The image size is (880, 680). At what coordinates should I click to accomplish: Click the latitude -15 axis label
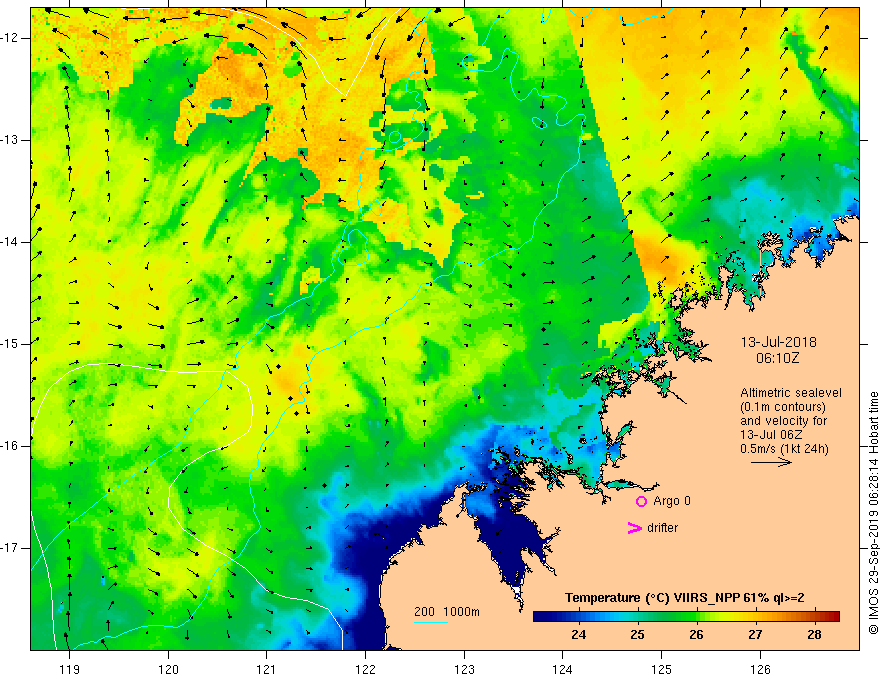[x=10, y=344]
